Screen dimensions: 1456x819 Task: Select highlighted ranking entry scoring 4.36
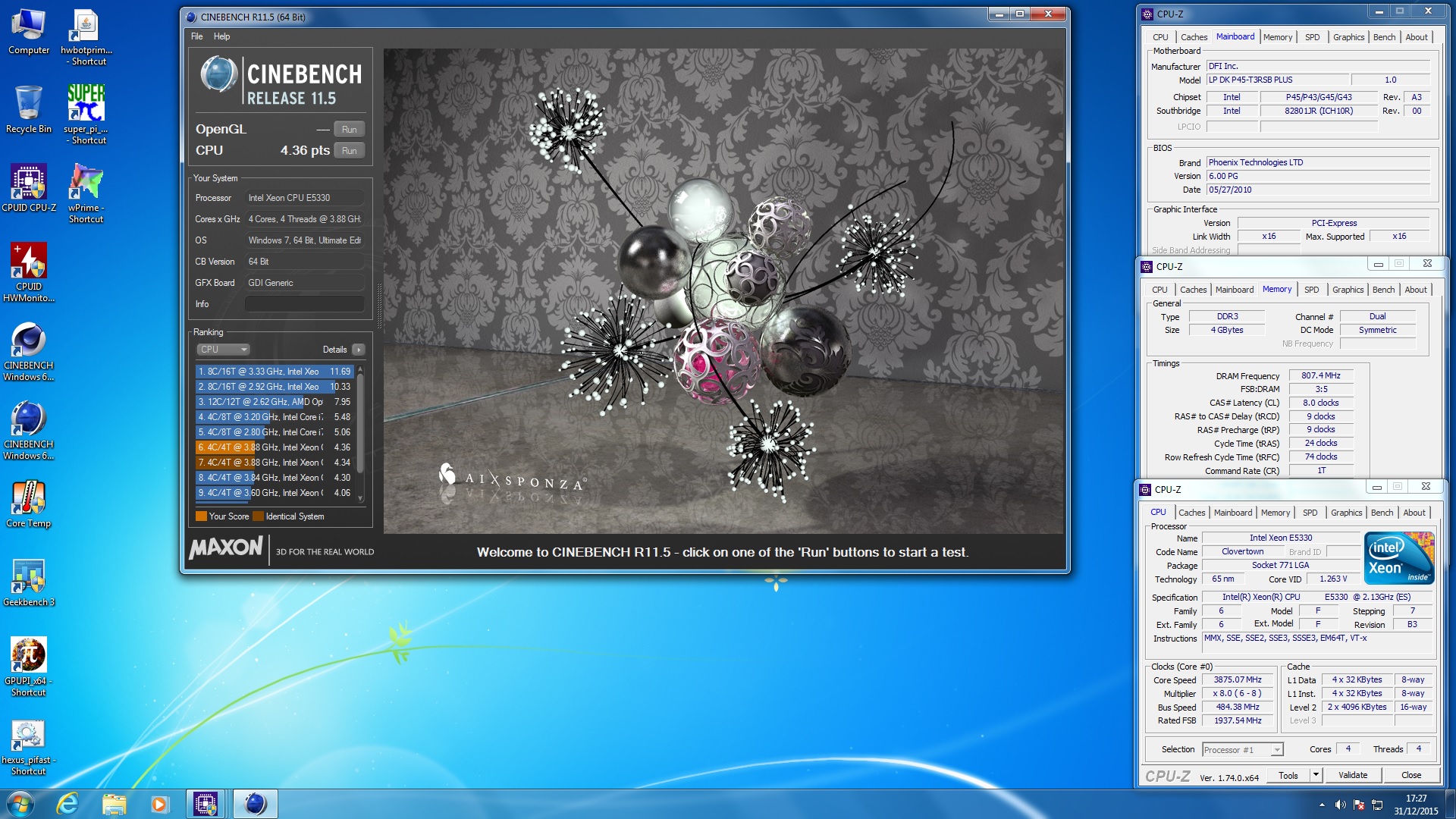pos(275,447)
